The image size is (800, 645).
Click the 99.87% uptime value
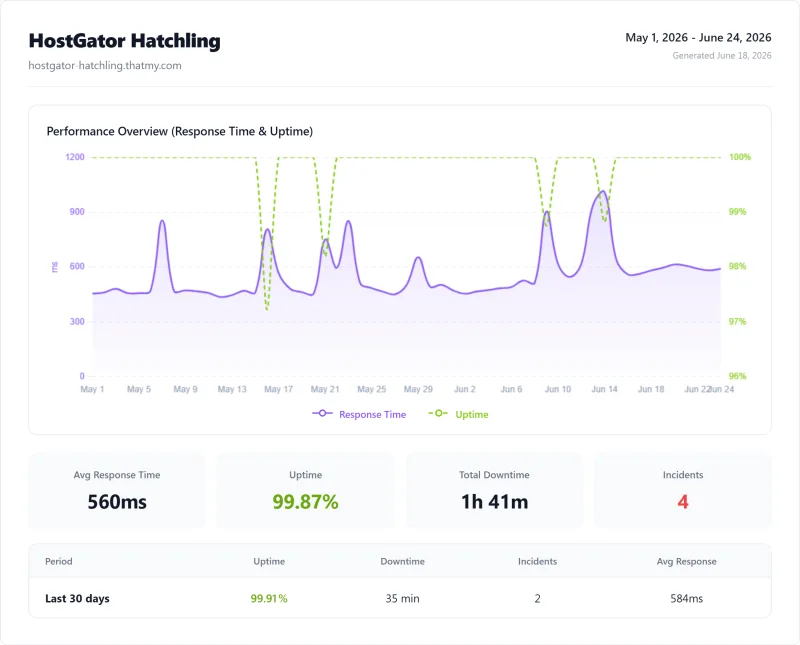[305, 502]
